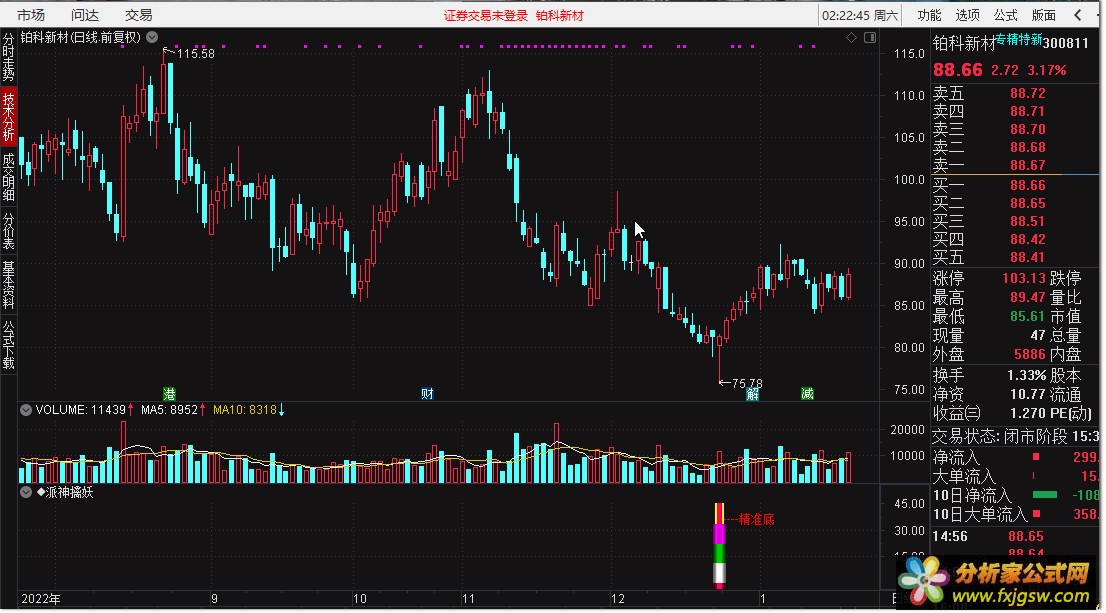Screen dimensions: 1106x613
Task: Toggle the panel layout icon atop chart
Action: click(870, 37)
